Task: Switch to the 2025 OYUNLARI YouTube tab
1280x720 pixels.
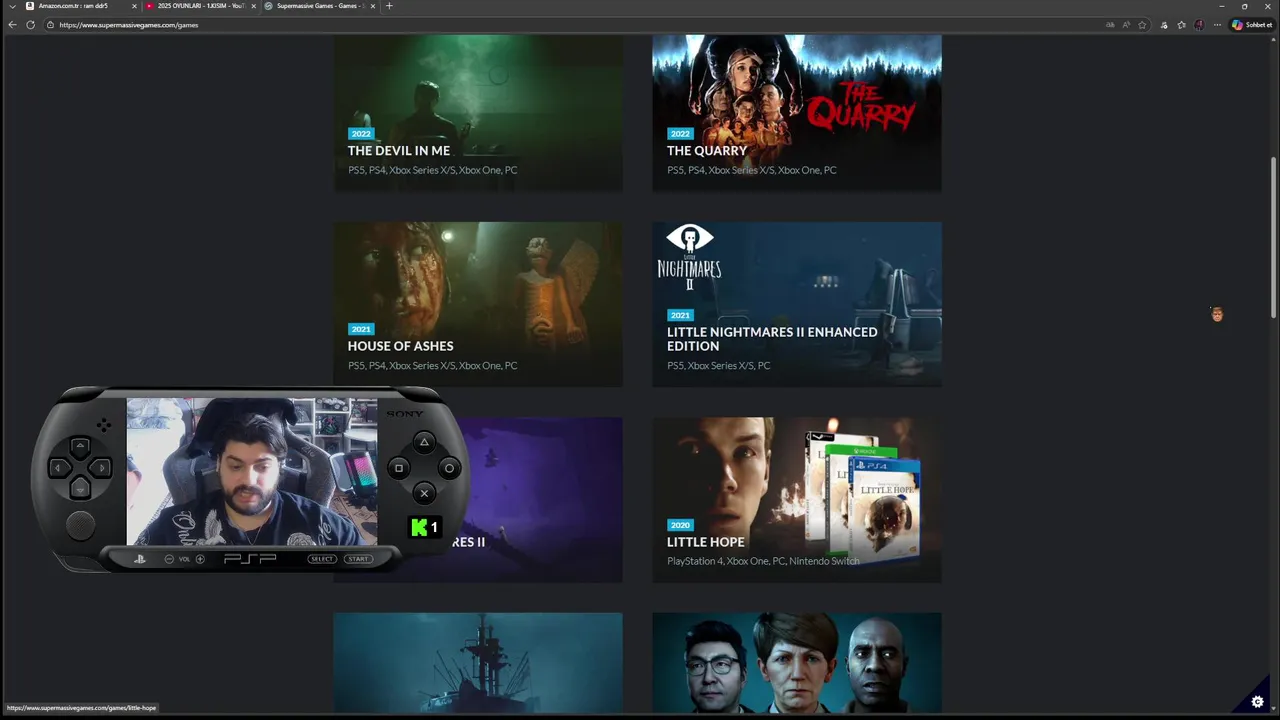Action: tap(200, 6)
